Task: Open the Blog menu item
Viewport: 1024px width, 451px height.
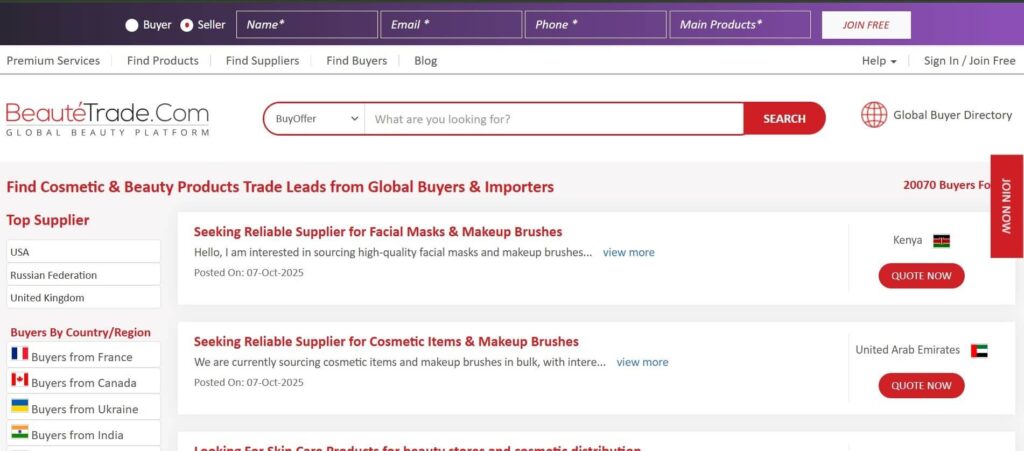Action: point(425,61)
